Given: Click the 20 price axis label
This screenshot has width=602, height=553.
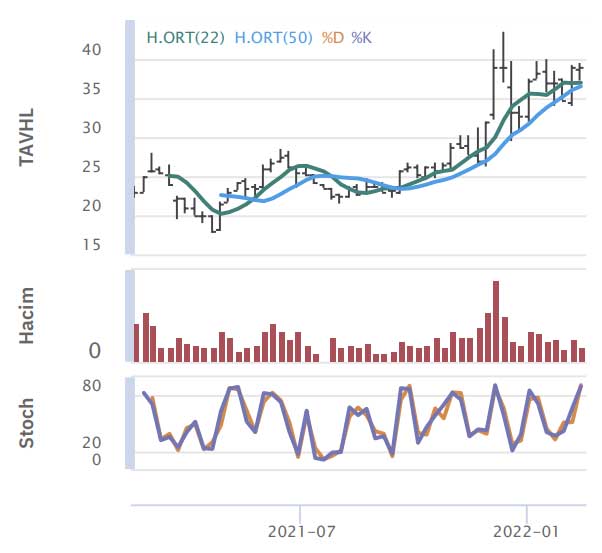Looking at the screenshot, I should tap(92, 206).
